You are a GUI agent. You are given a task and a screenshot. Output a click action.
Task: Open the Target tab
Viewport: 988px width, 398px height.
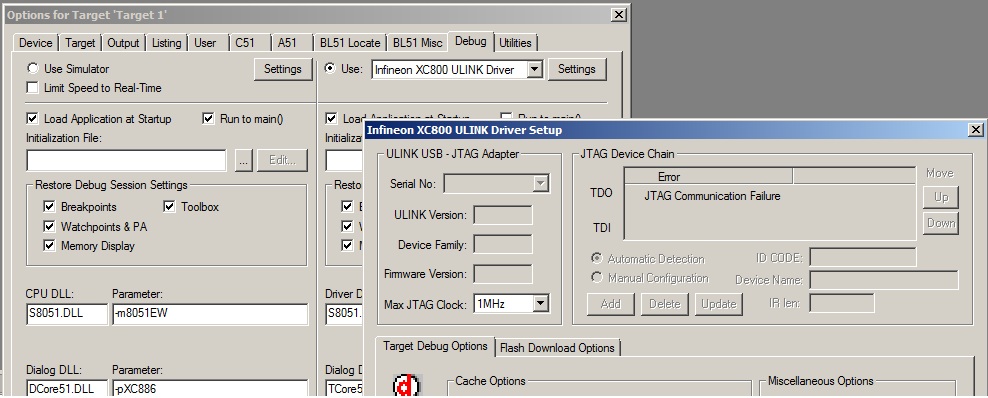click(80, 43)
